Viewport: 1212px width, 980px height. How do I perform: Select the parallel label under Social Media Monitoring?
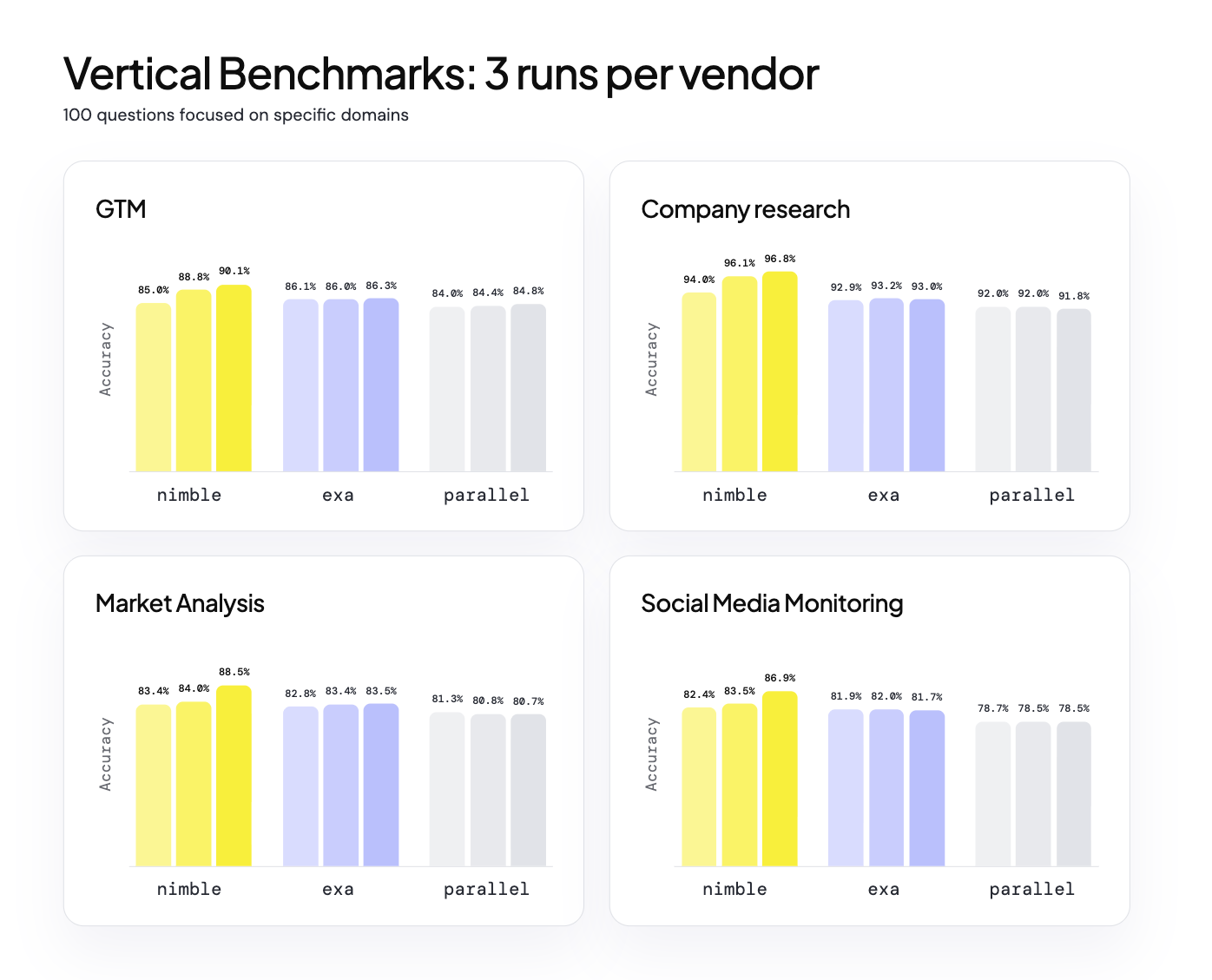(x=1032, y=890)
